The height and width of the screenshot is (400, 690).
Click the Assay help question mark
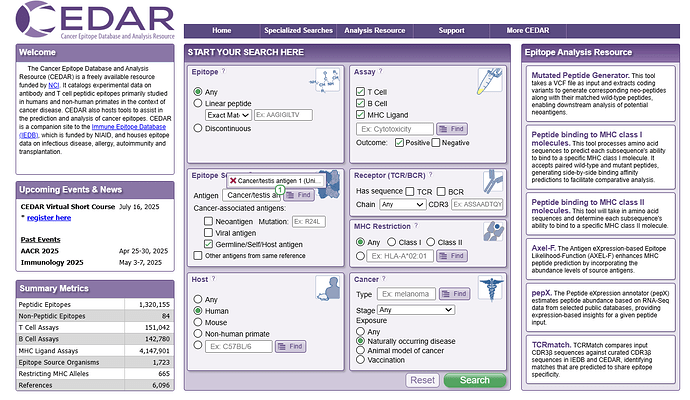[x=381, y=71]
